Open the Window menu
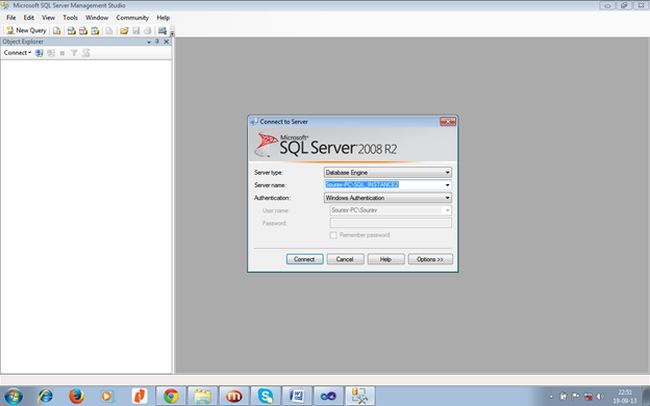The height and width of the screenshot is (406, 650). tap(97, 17)
